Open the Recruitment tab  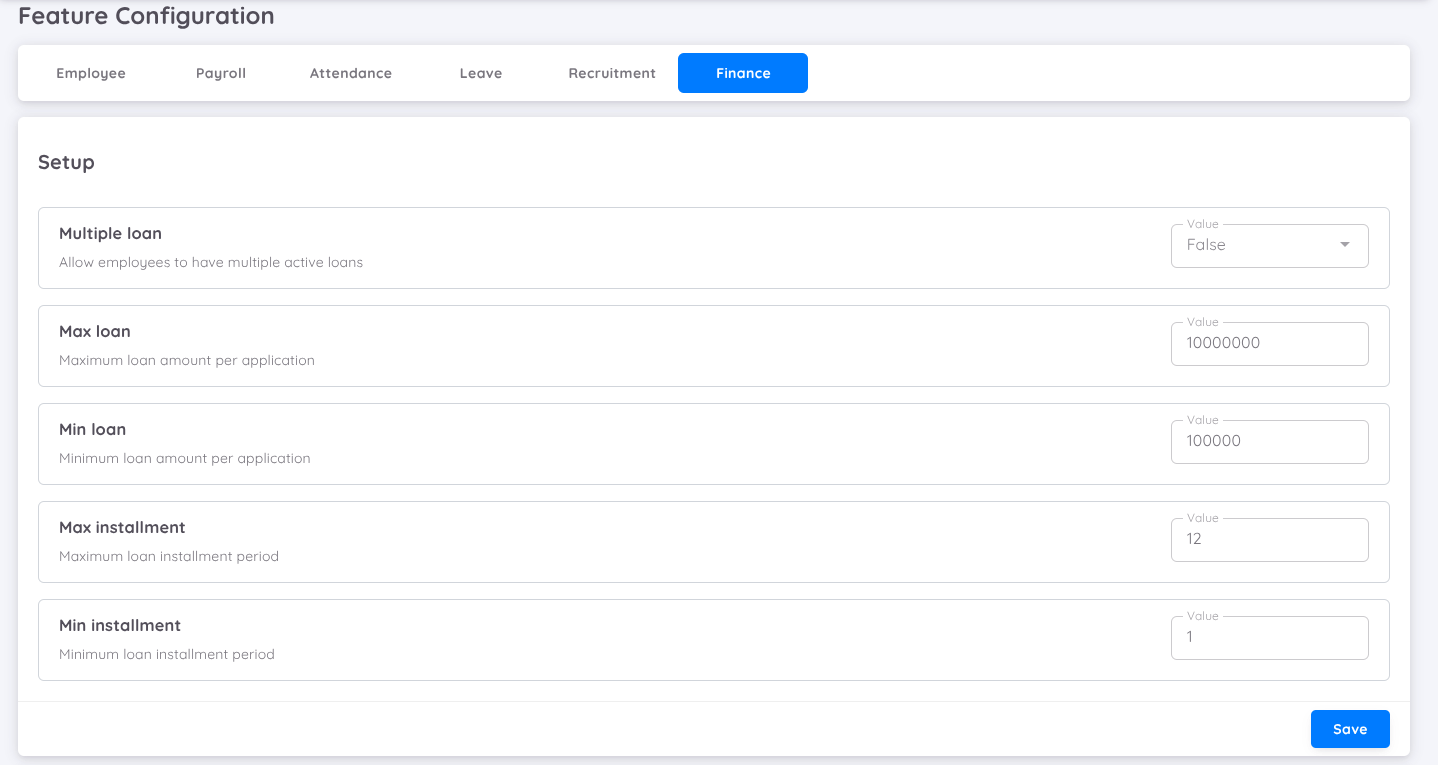[x=612, y=73]
